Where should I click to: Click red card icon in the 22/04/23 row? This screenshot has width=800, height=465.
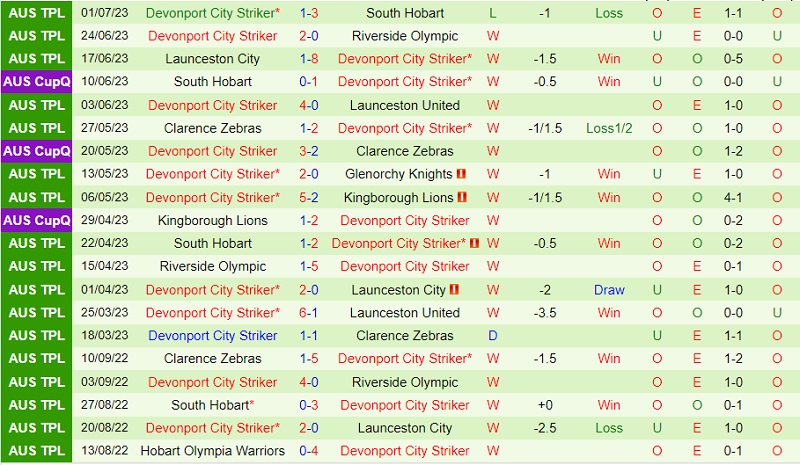(474, 243)
